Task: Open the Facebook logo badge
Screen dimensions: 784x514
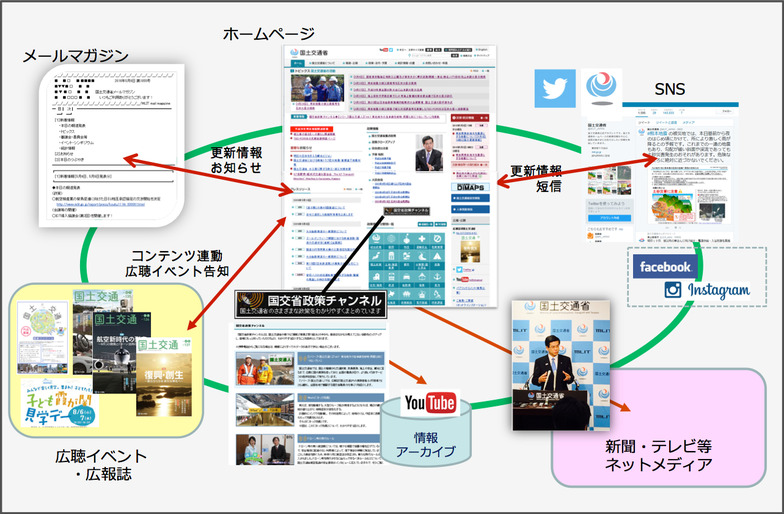Action: pyautogui.click(x=665, y=266)
